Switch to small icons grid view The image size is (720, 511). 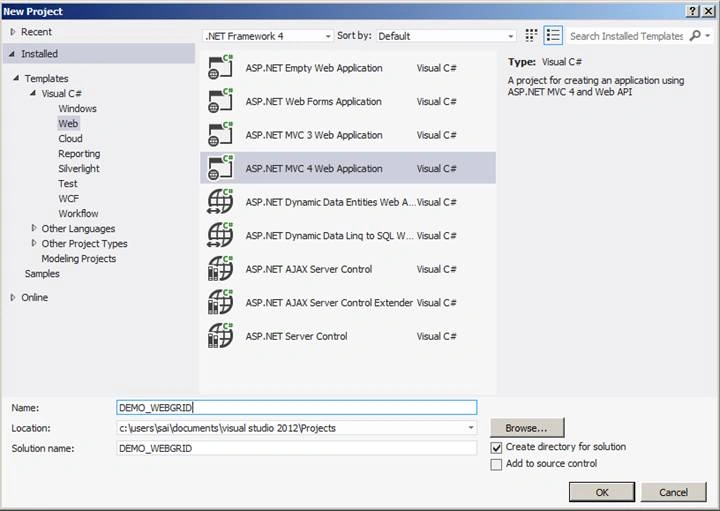tap(531, 35)
